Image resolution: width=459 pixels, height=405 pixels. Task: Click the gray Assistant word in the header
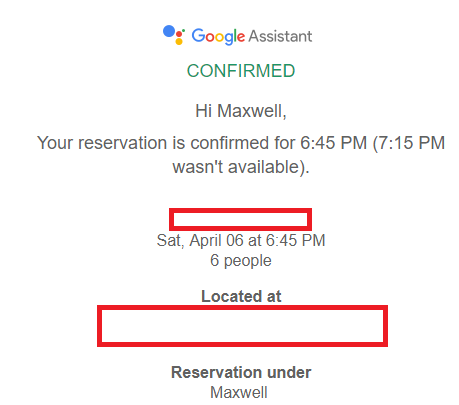click(x=280, y=36)
